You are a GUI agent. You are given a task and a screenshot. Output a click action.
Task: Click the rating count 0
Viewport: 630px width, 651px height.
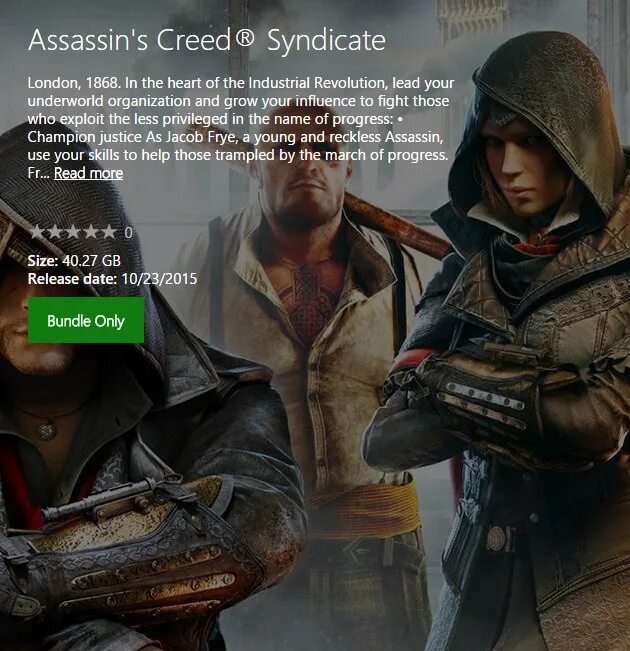point(128,232)
